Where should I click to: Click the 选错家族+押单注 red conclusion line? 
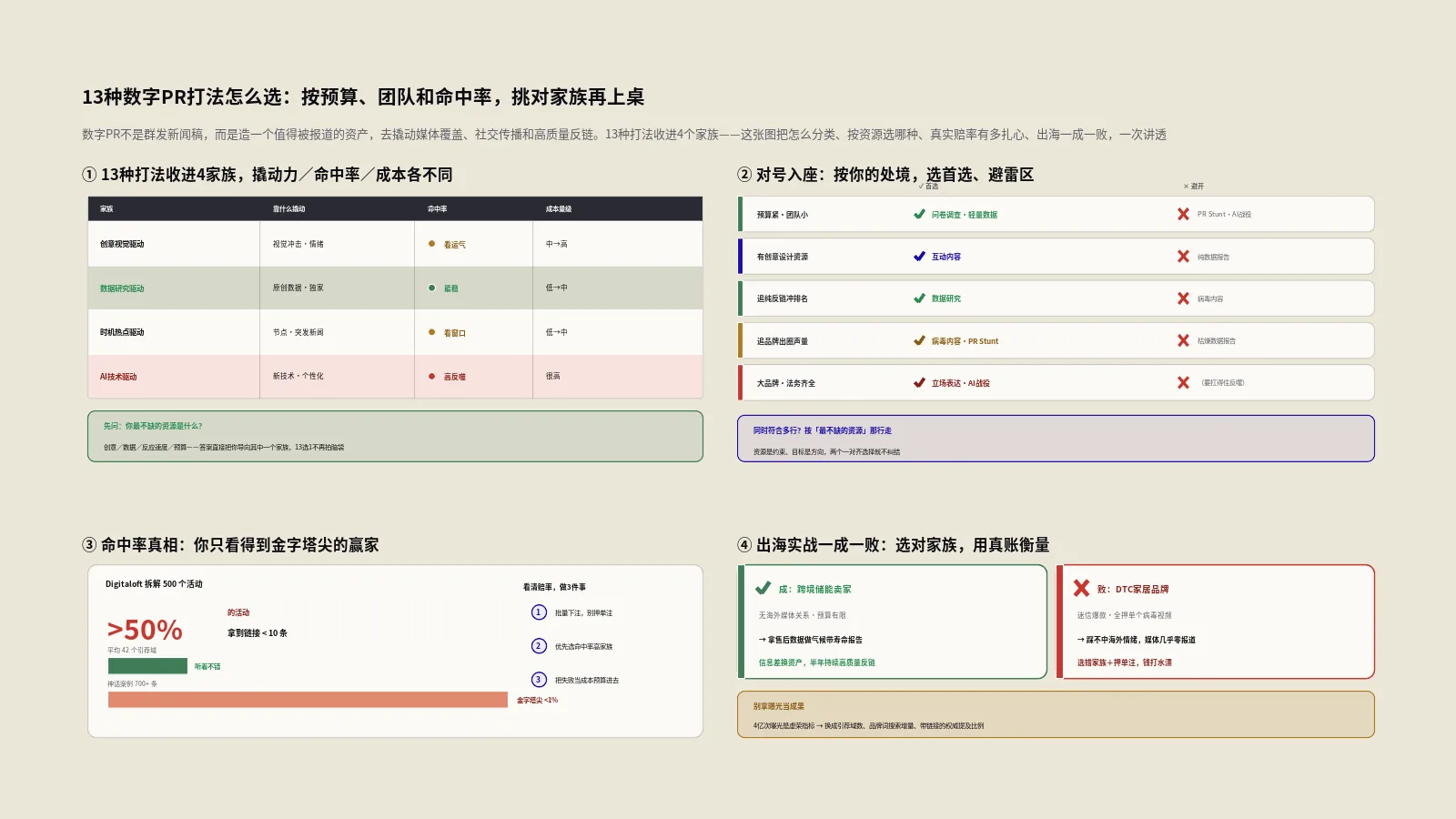(x=1125, y=662)
